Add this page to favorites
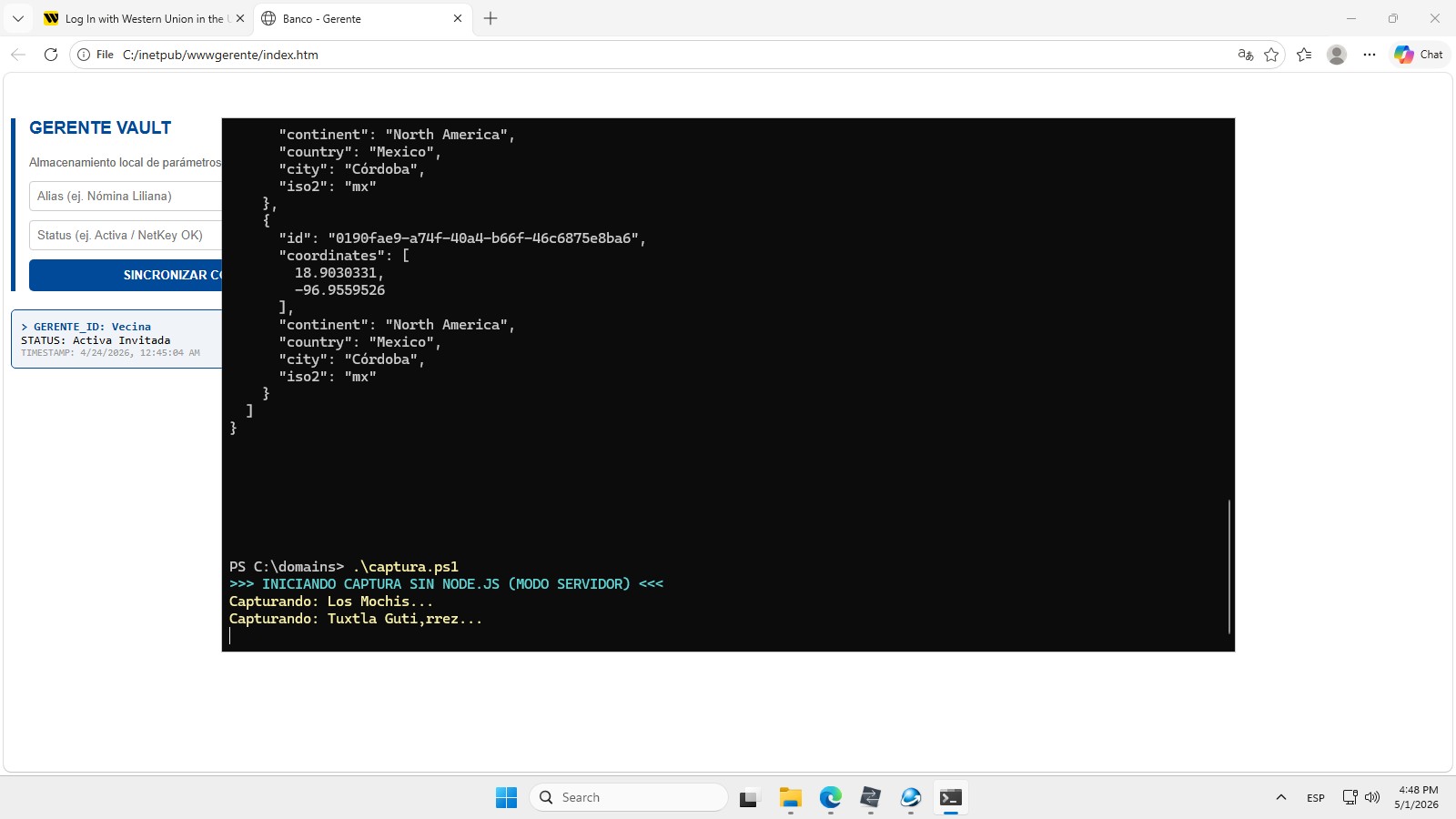 click(x=1271, y=55)
